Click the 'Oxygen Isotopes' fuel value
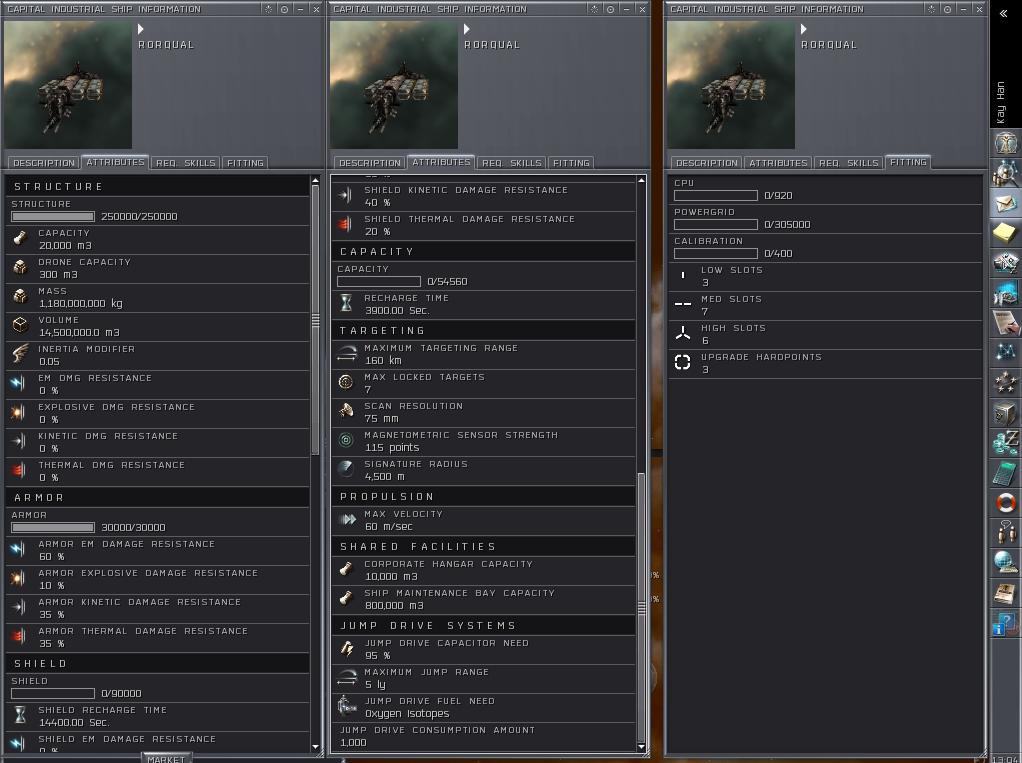This screenshot has height=763, width=1022. (x=407, y=713)
